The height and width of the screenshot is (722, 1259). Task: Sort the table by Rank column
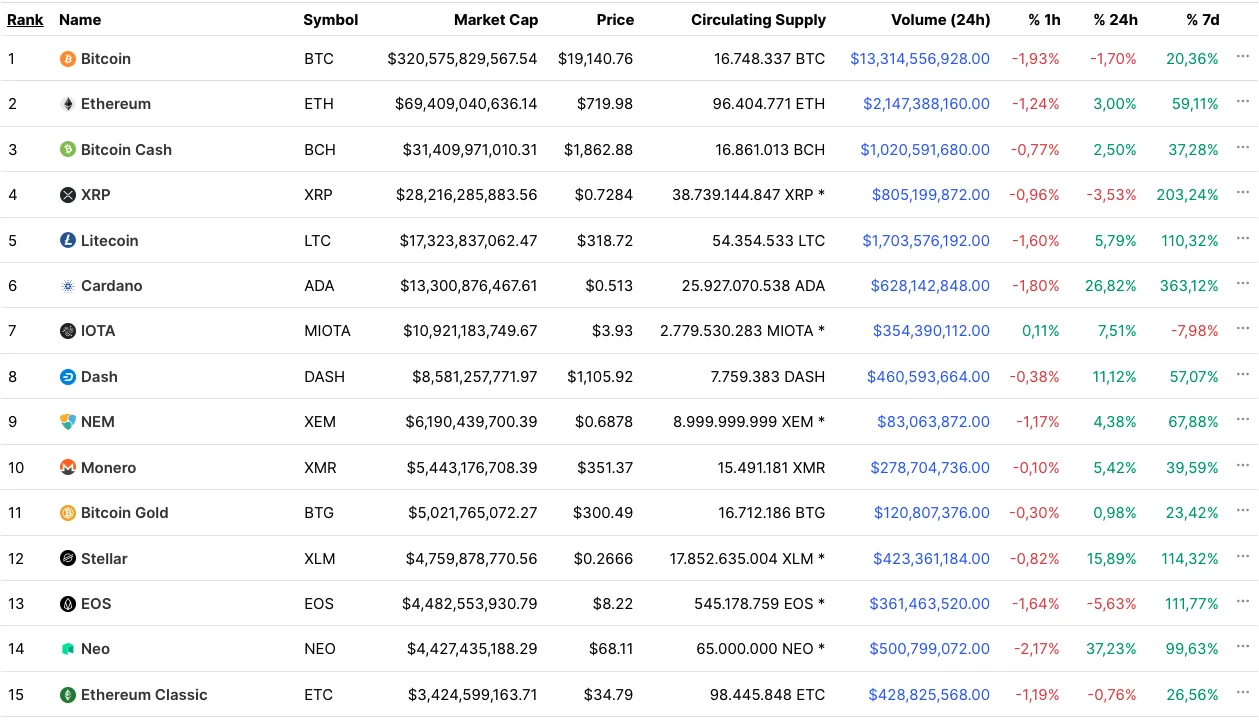(x=25, y=20)
